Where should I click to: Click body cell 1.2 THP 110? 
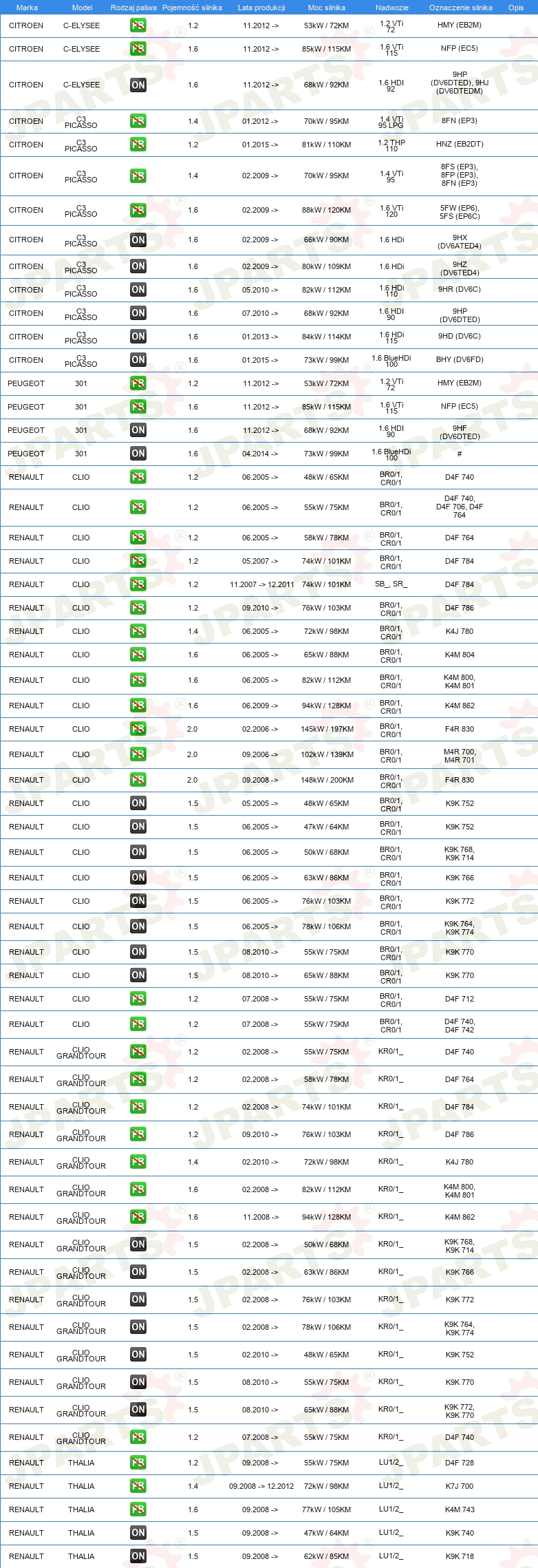(x=391, y=145)
